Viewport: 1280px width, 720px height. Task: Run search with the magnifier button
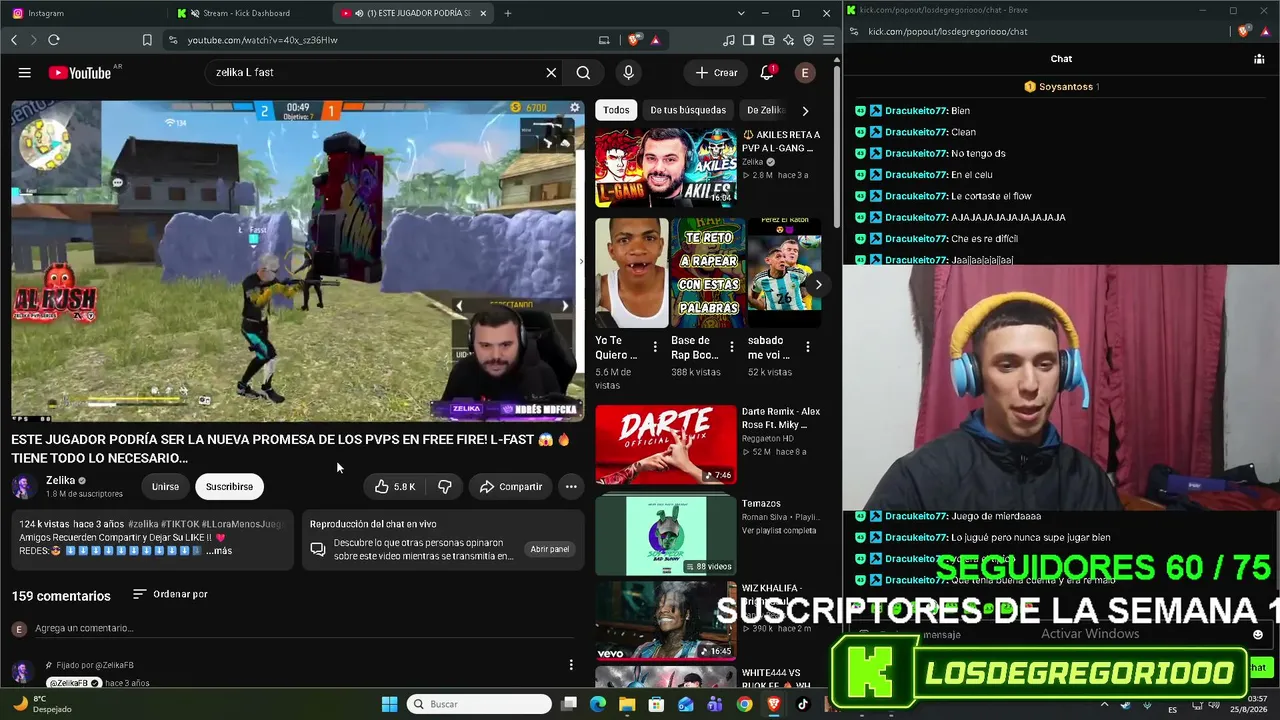583,72
